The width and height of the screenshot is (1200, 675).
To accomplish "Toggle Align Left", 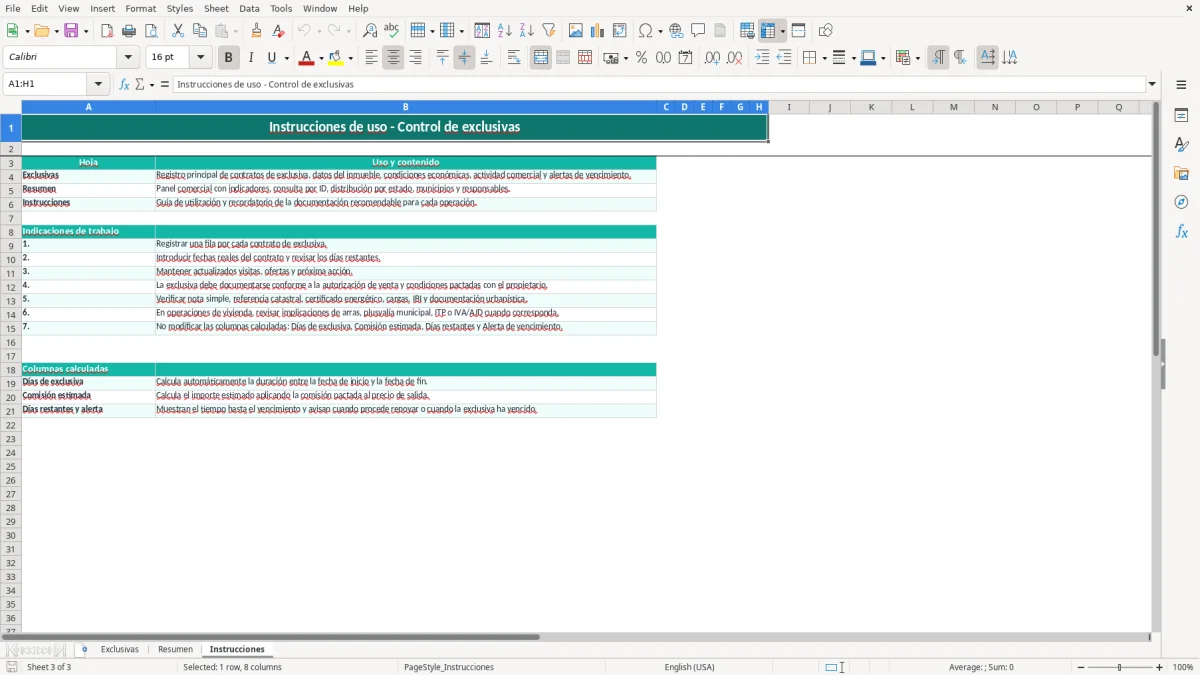I will pyautogui.click(x=372, y=58).
